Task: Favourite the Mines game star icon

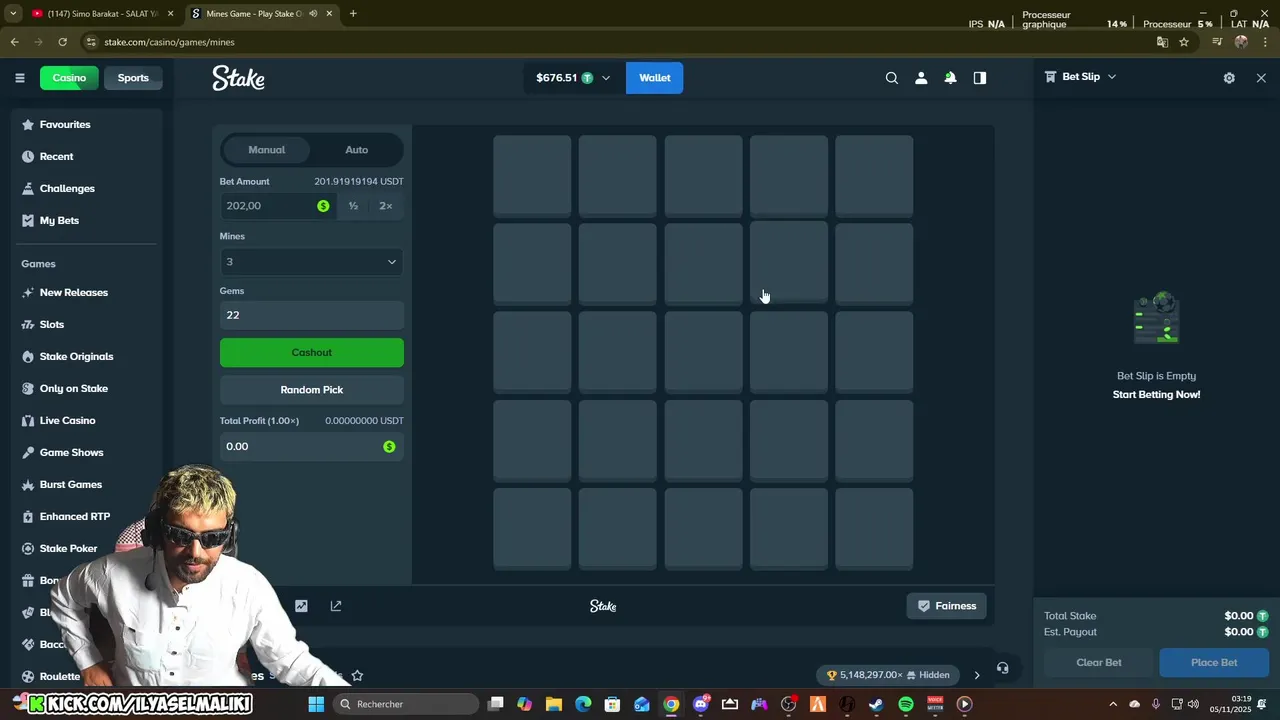Action: [357, 676]
